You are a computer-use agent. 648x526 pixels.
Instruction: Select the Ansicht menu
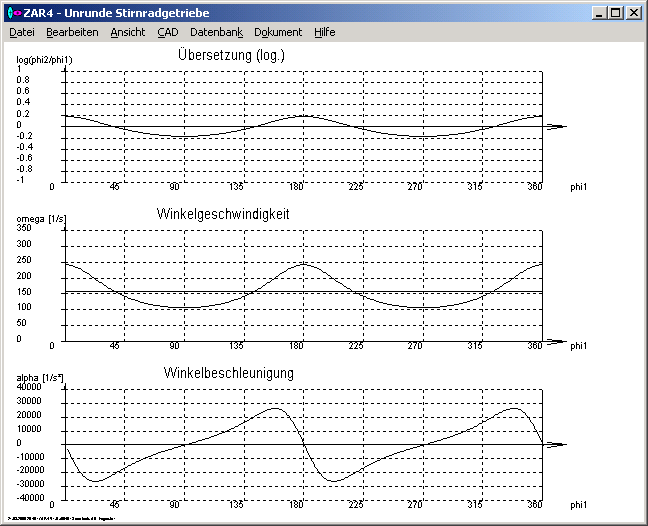point(128,32)
